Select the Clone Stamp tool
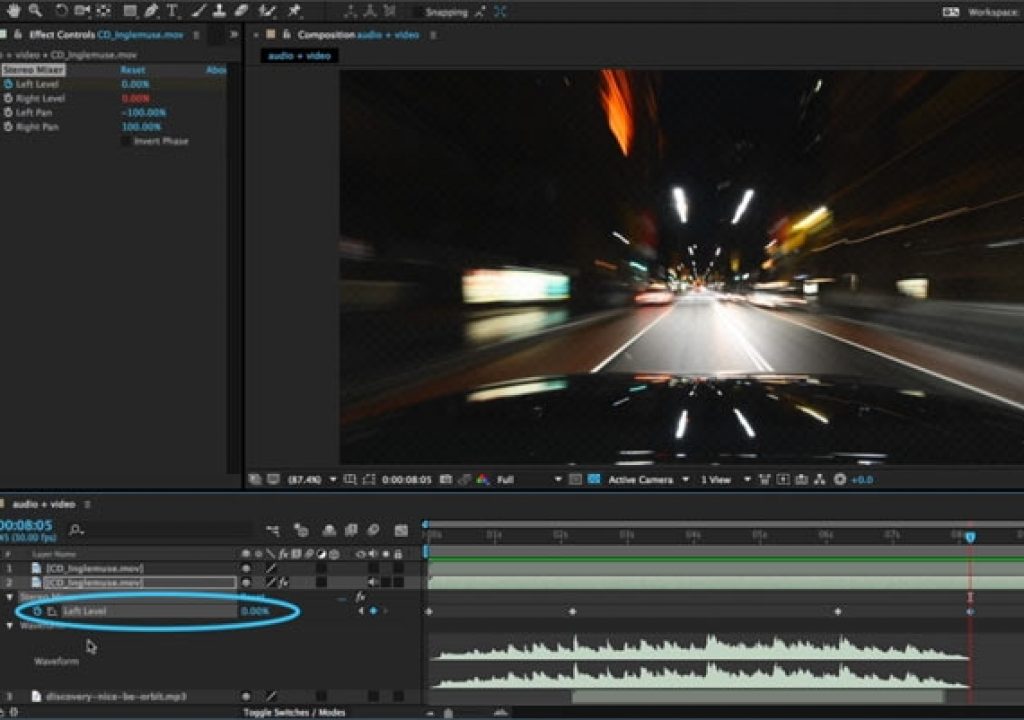The height and width of the screenshot is (720, 1024). tap(219, 10)
